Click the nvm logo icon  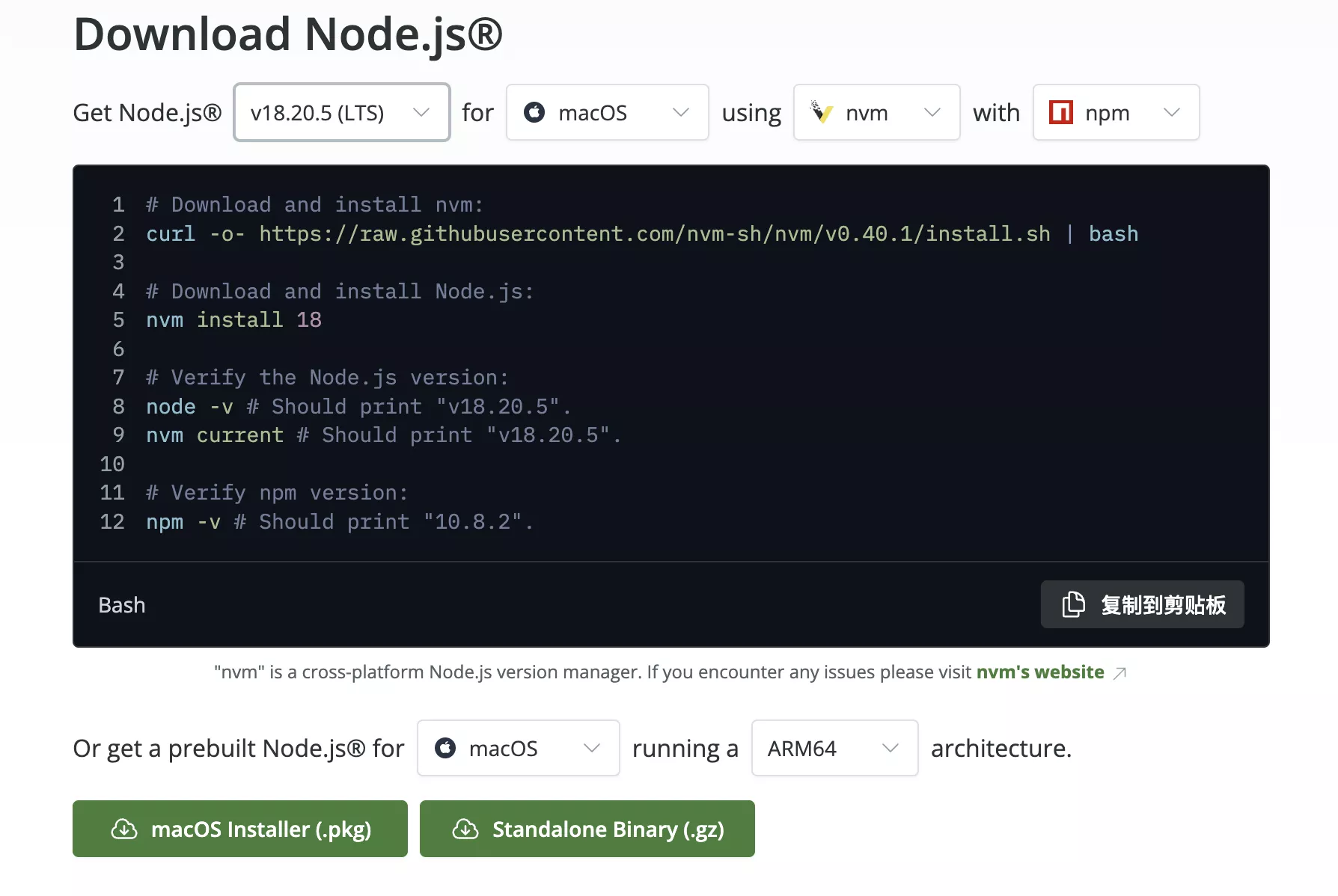coord(822,112)
